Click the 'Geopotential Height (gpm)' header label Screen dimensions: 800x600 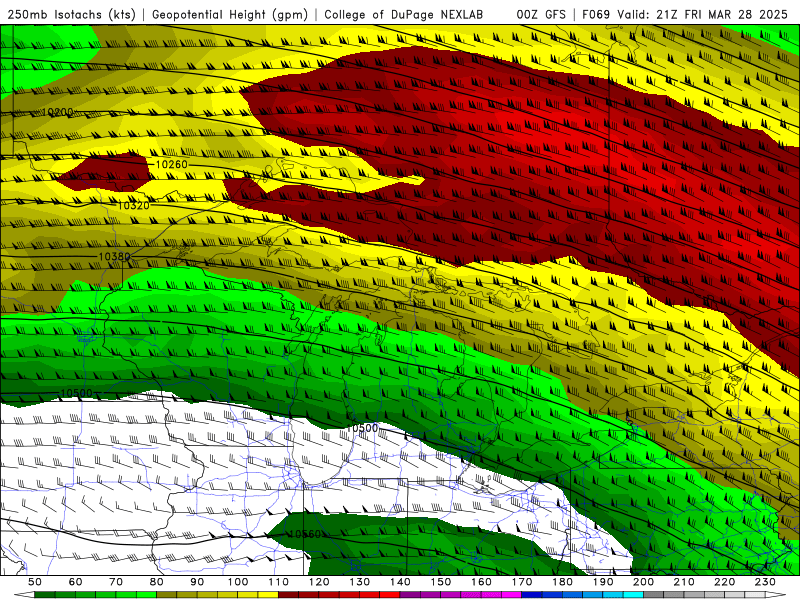click(230, 14)
